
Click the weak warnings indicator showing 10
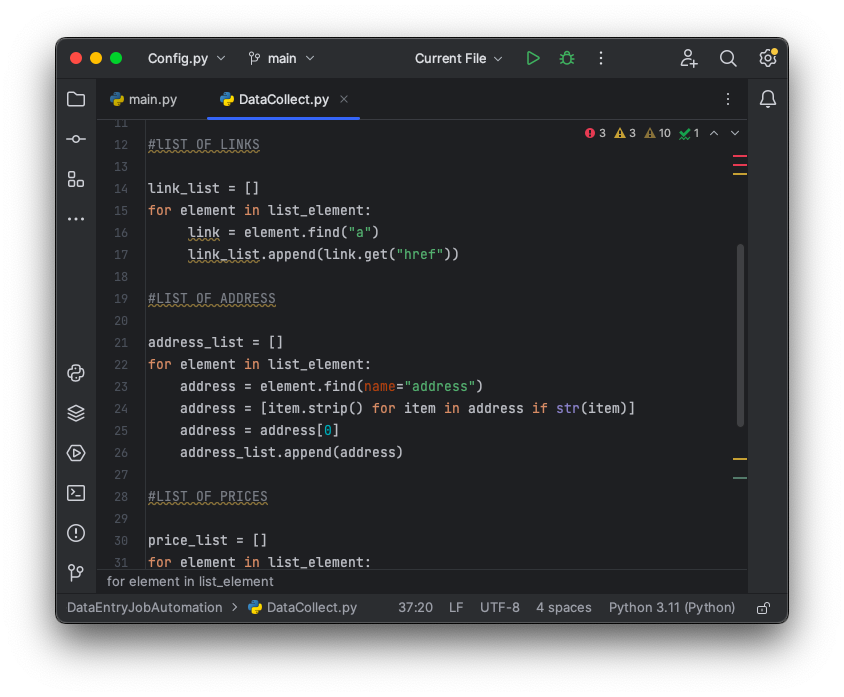coord(658,133)
